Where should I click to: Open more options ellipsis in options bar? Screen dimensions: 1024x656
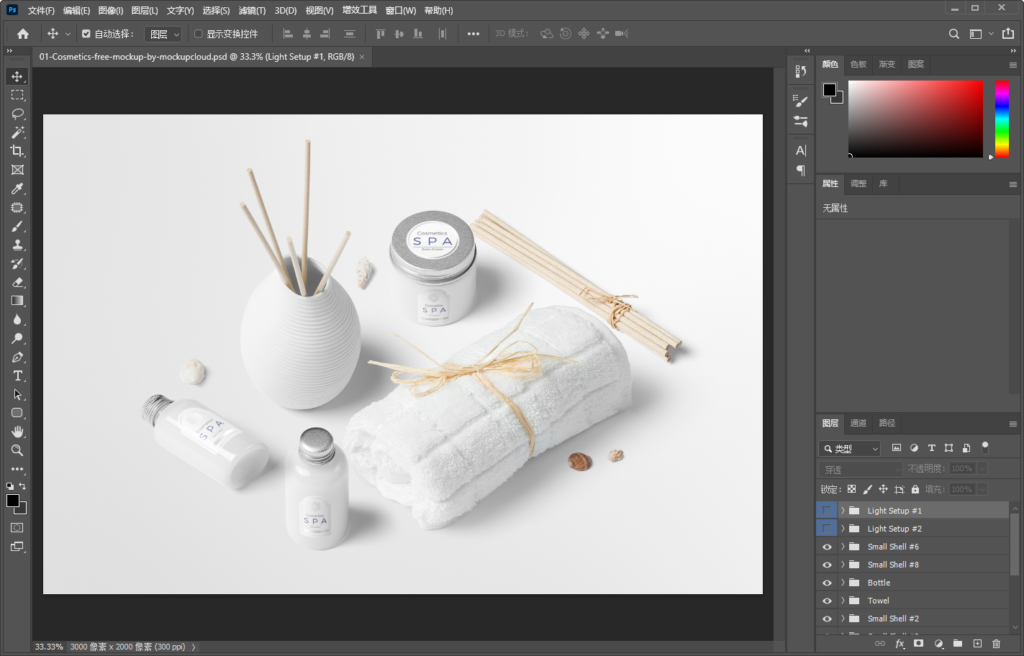(x=473, y=34)
